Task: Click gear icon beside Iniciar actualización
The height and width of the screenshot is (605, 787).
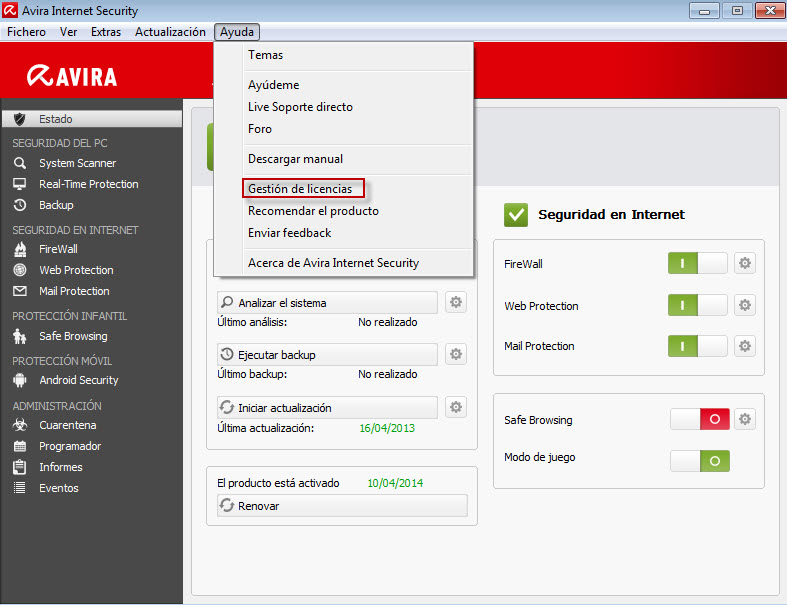Action: point(456,407)
